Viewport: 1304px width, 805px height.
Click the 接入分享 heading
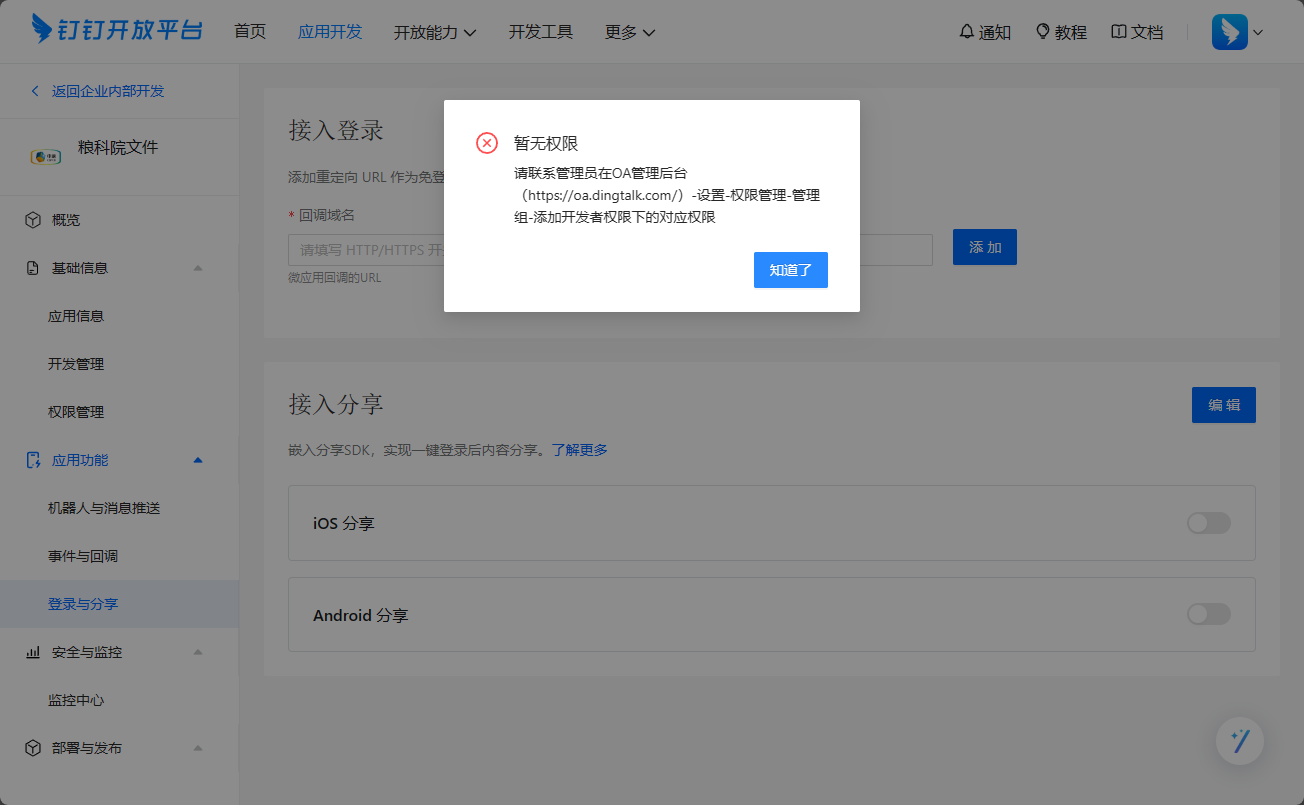(x=336, y=404)
